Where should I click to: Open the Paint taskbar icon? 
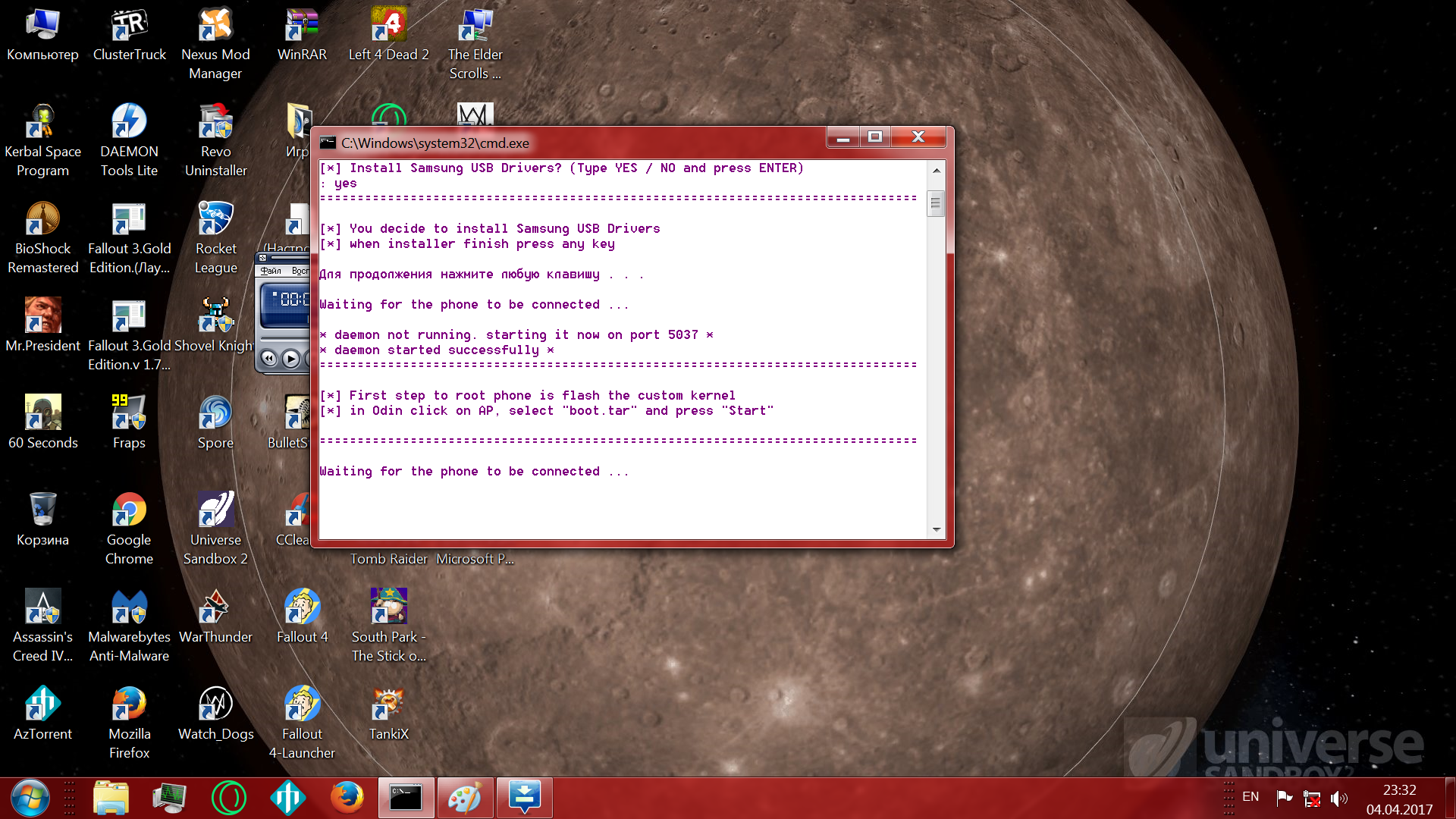coord(465,798)
